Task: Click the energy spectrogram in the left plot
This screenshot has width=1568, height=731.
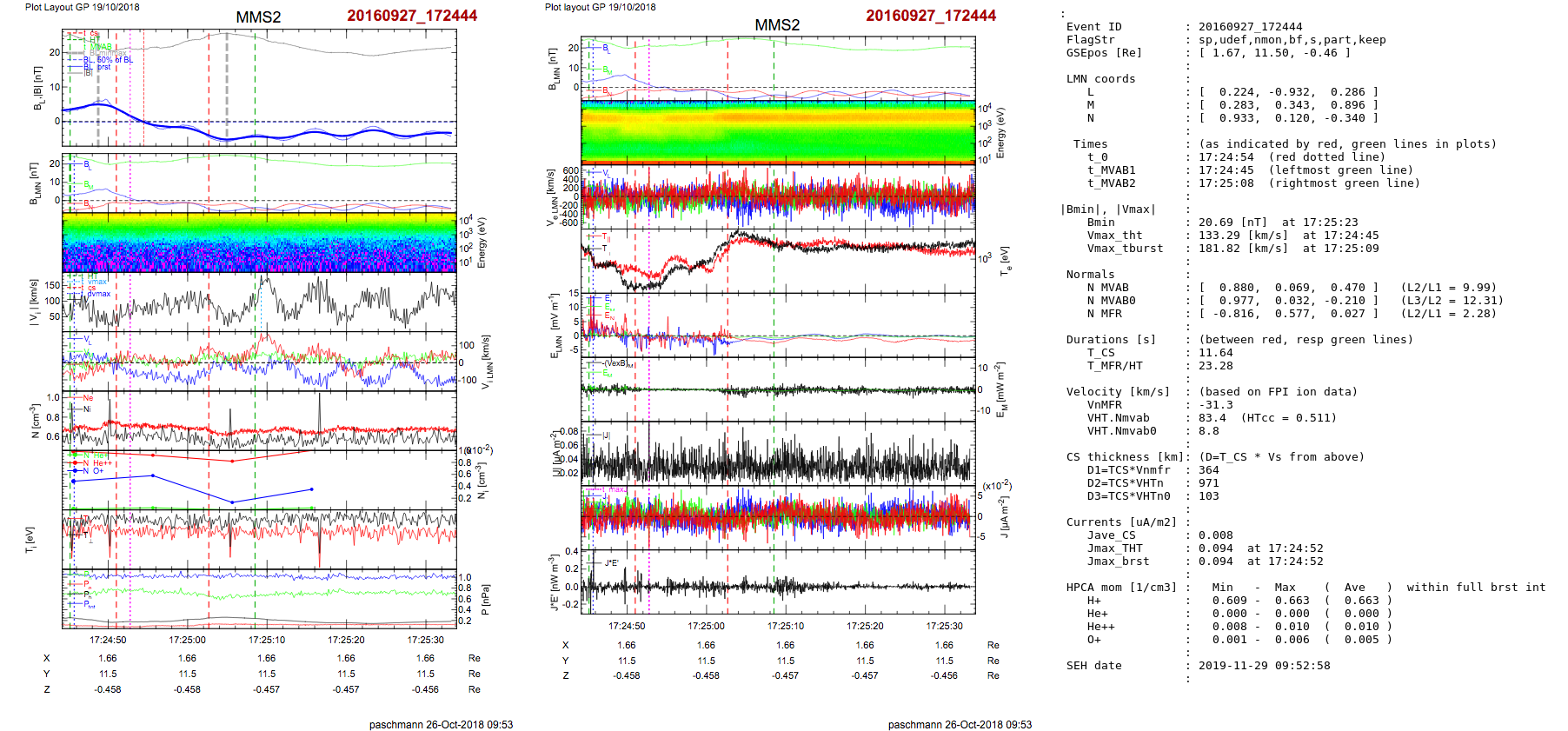Action: point(259,242)
